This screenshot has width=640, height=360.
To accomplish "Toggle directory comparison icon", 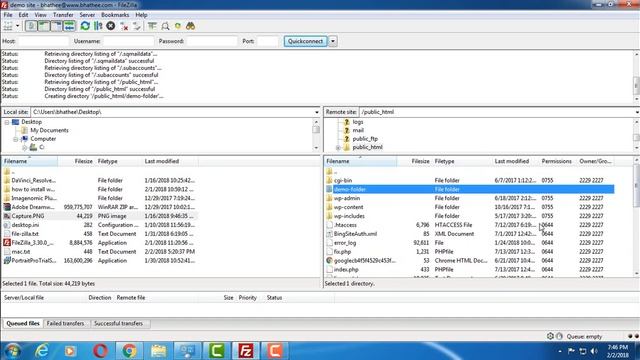I will tap(165, 26).
